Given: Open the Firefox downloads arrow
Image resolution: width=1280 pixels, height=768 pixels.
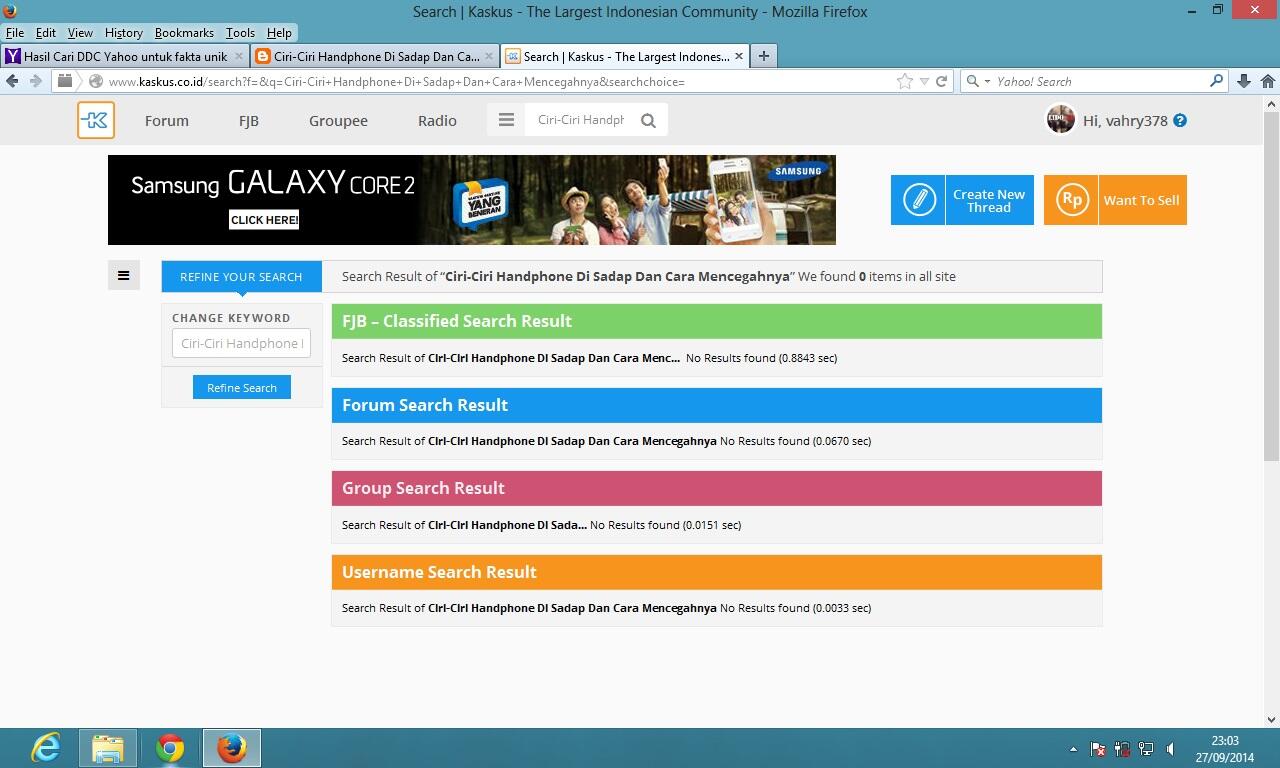Looking at the screenshot, I should [1244, 81].
